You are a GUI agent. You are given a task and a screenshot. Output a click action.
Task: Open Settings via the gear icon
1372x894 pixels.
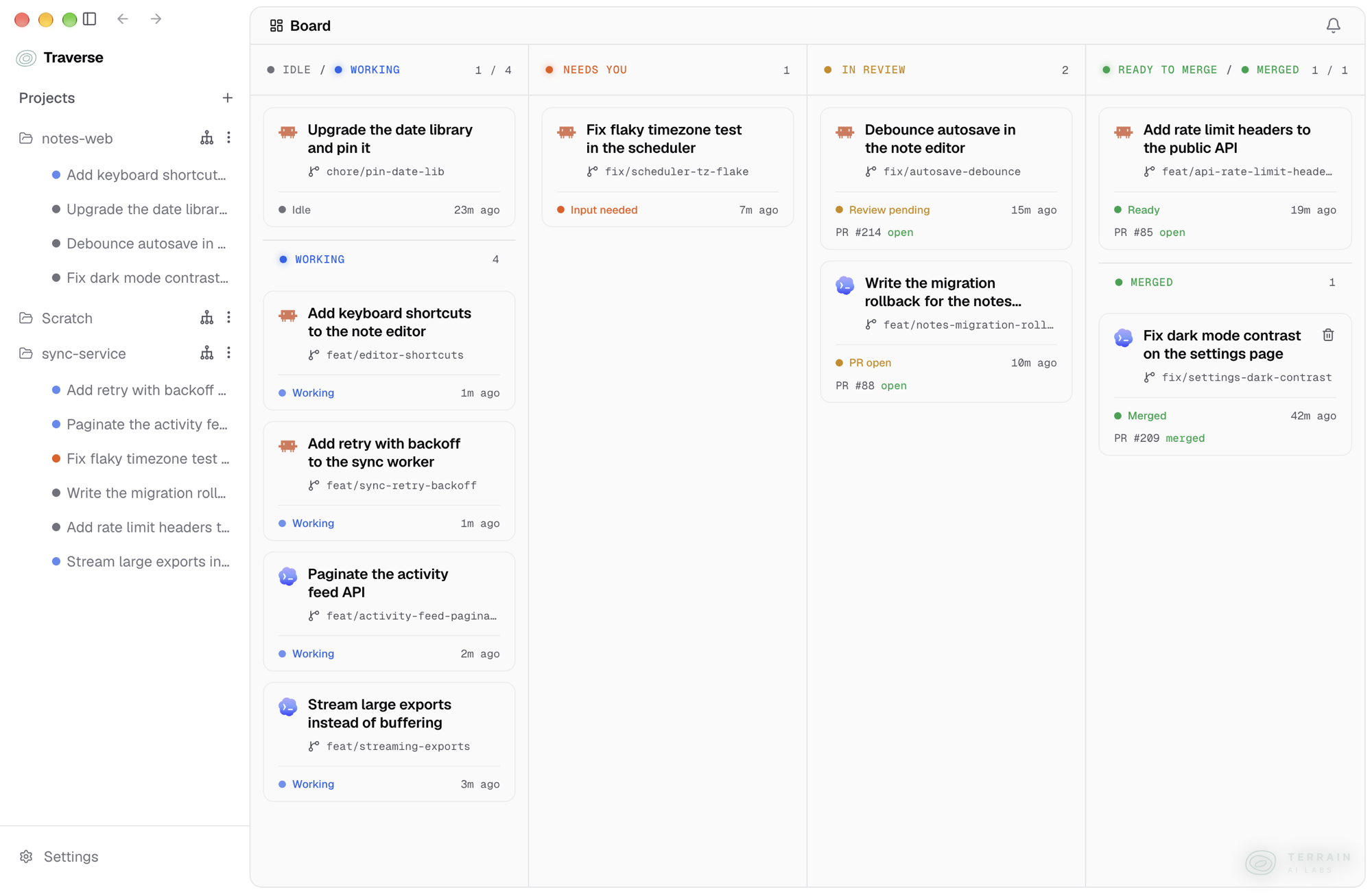26,856
